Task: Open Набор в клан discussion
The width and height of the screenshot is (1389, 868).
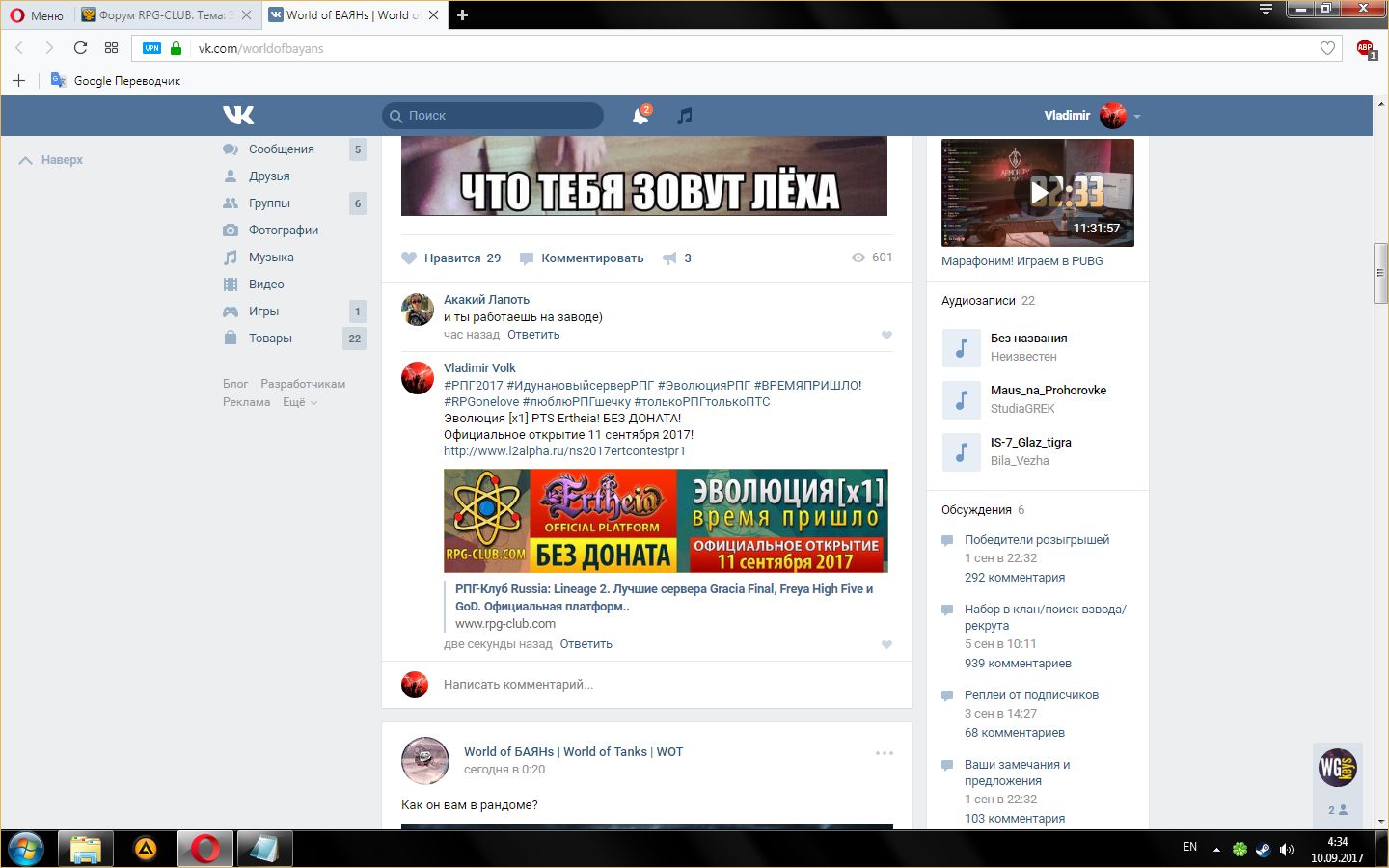Action: pos(1046,617)
